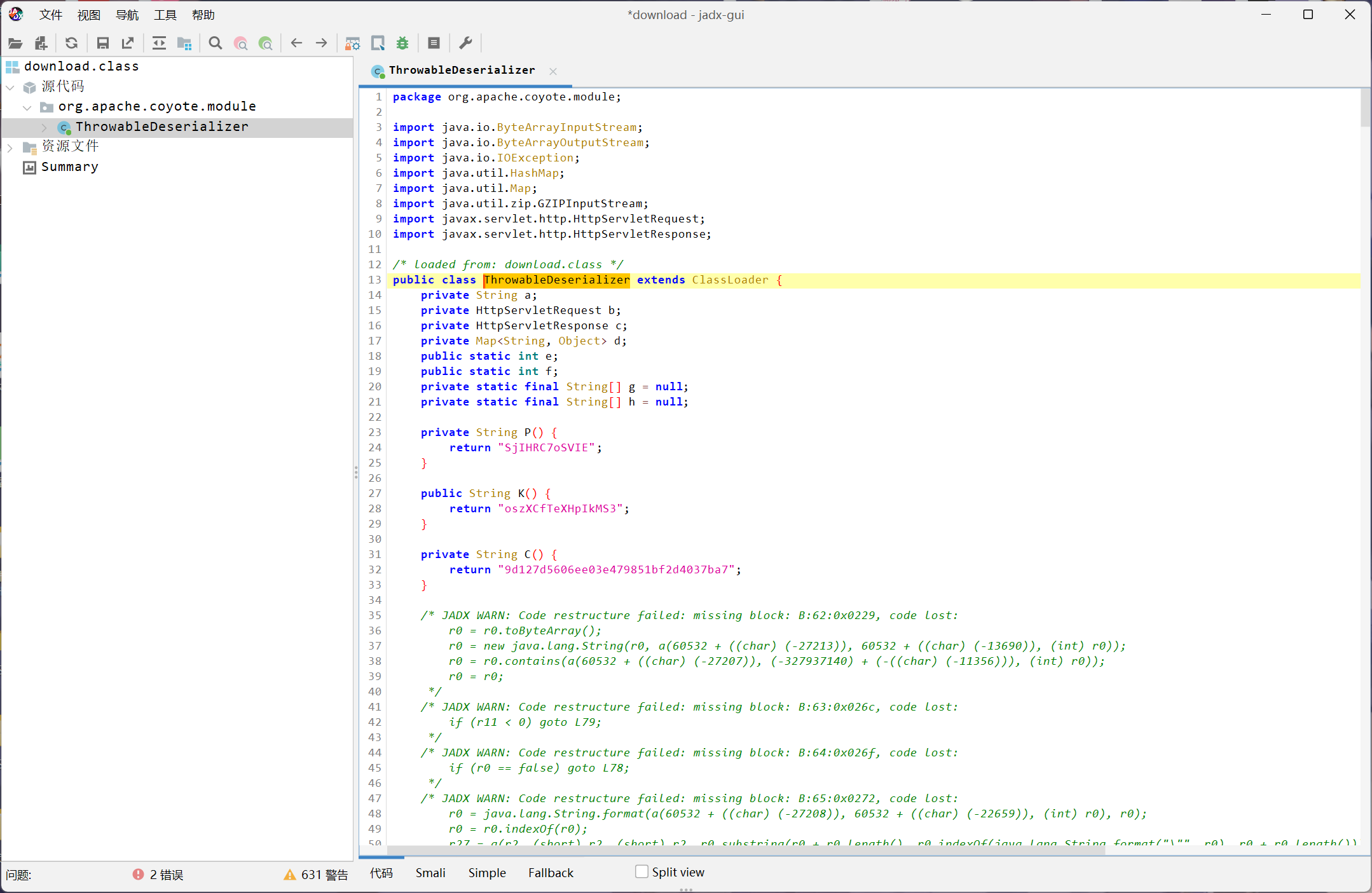Enable the Split view checkbox
The width and height of the screenshot is (1372, 893).
tap(641, 872)
